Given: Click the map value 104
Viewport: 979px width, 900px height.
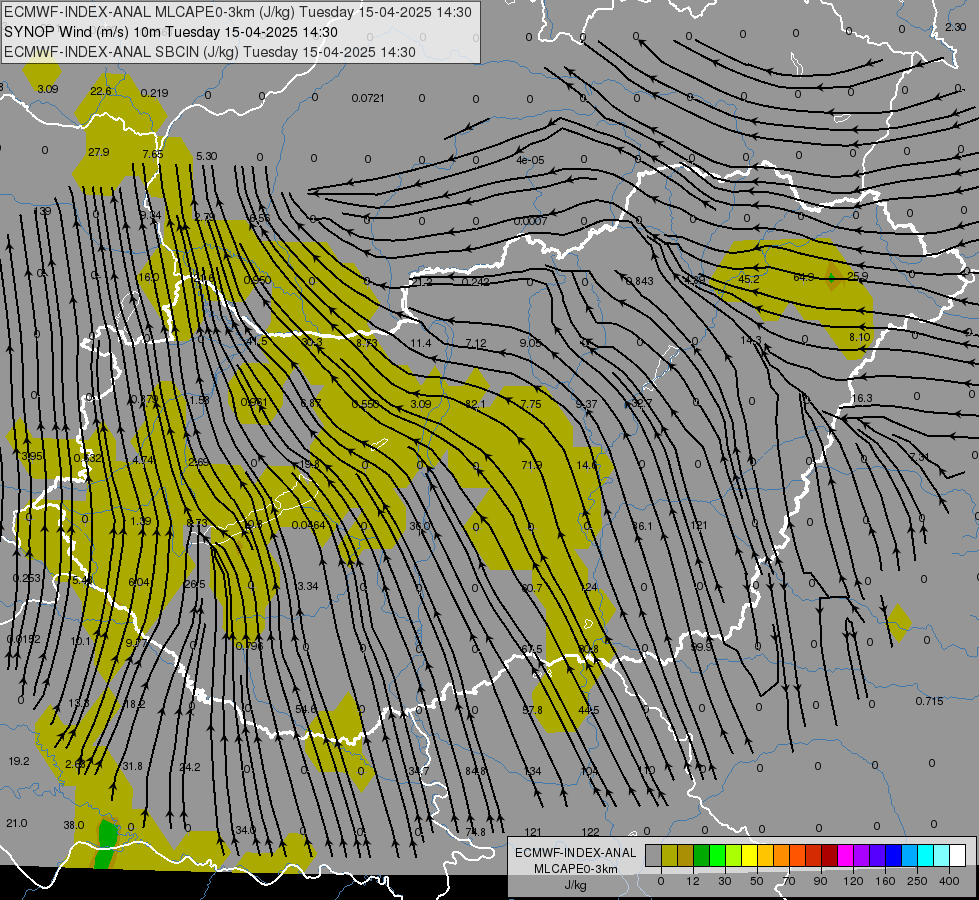Looking at the screenshot, I should click(589, 771).
